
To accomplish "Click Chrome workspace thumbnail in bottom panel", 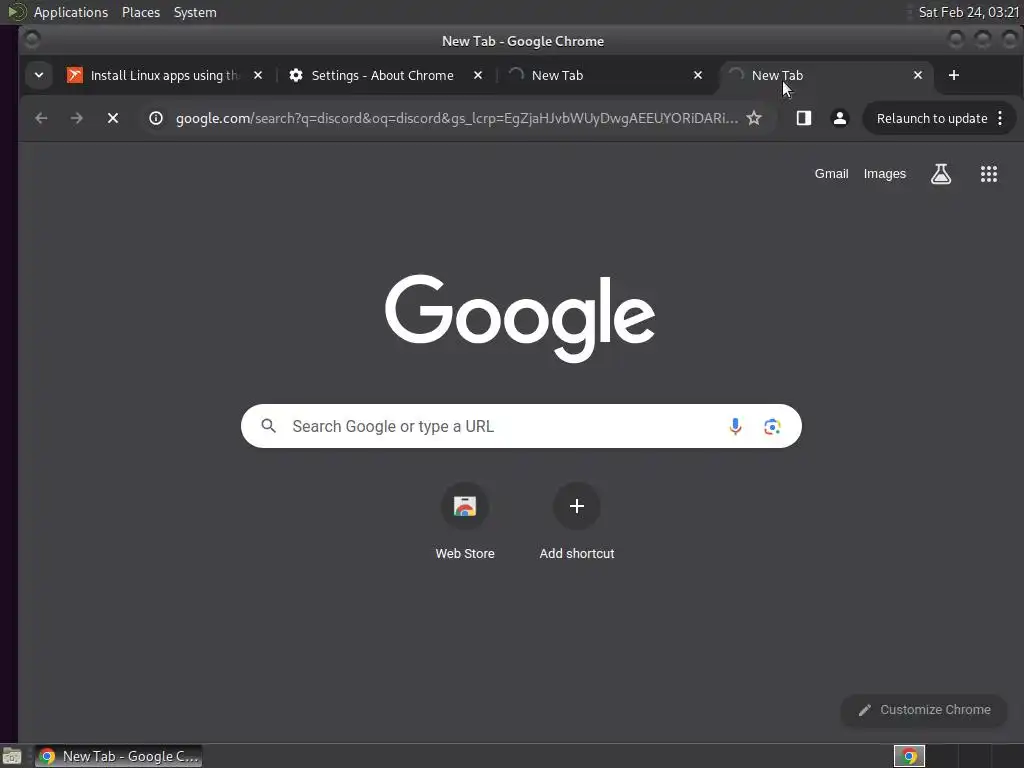I will 909,756.
